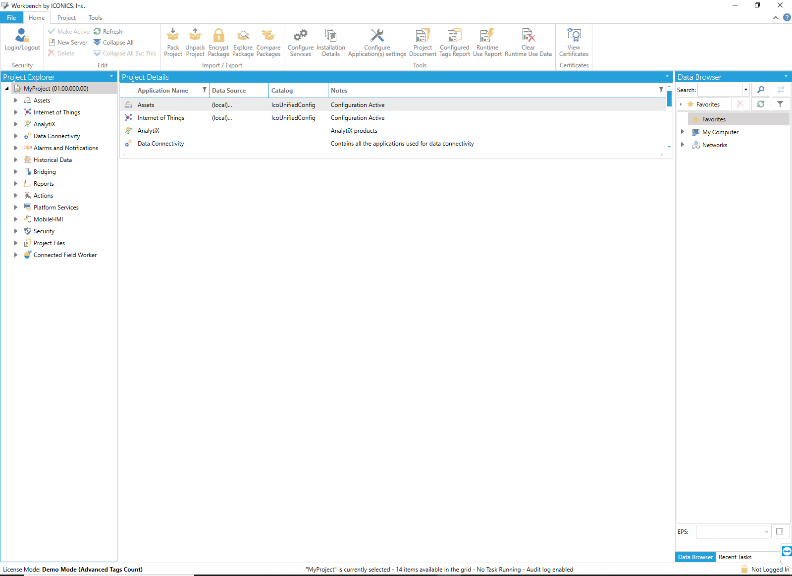Open Configure Services

[x=301, y=42]
